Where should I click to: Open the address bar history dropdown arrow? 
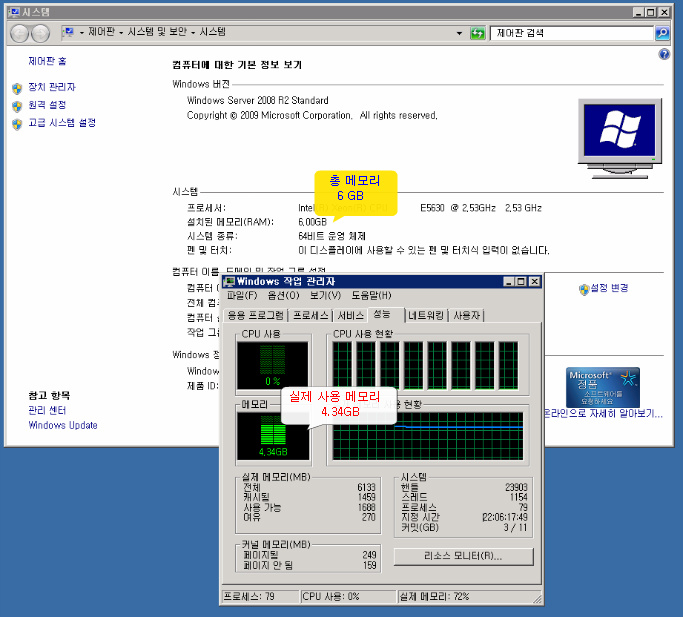(459, 33)
